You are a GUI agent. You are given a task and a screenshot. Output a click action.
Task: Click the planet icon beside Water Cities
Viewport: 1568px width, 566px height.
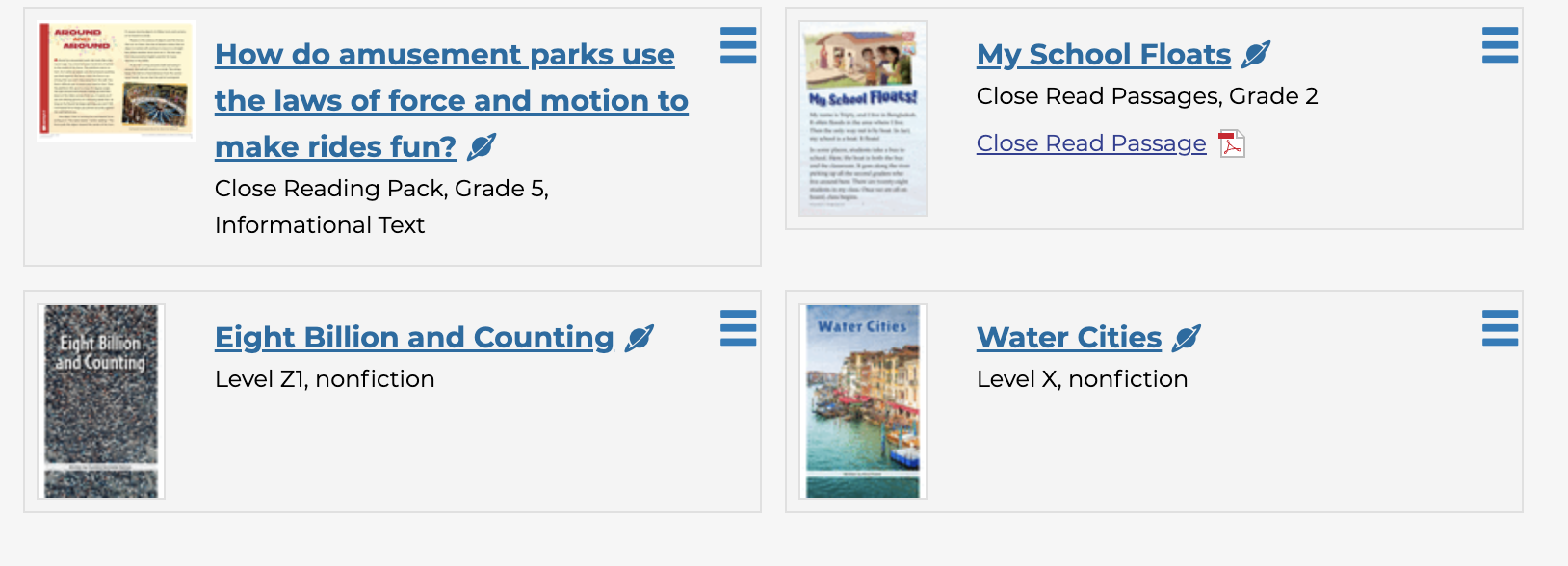1187,338
